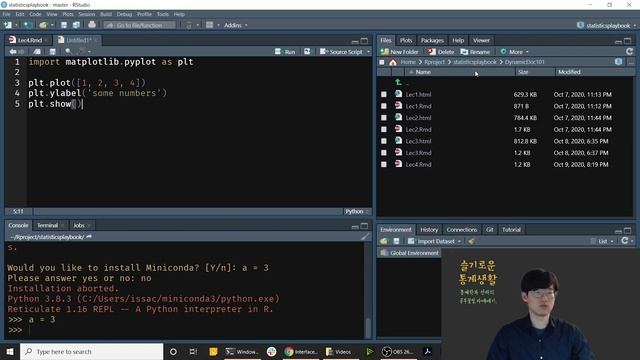Expand recent files dropdown next to Open icon

52,25
